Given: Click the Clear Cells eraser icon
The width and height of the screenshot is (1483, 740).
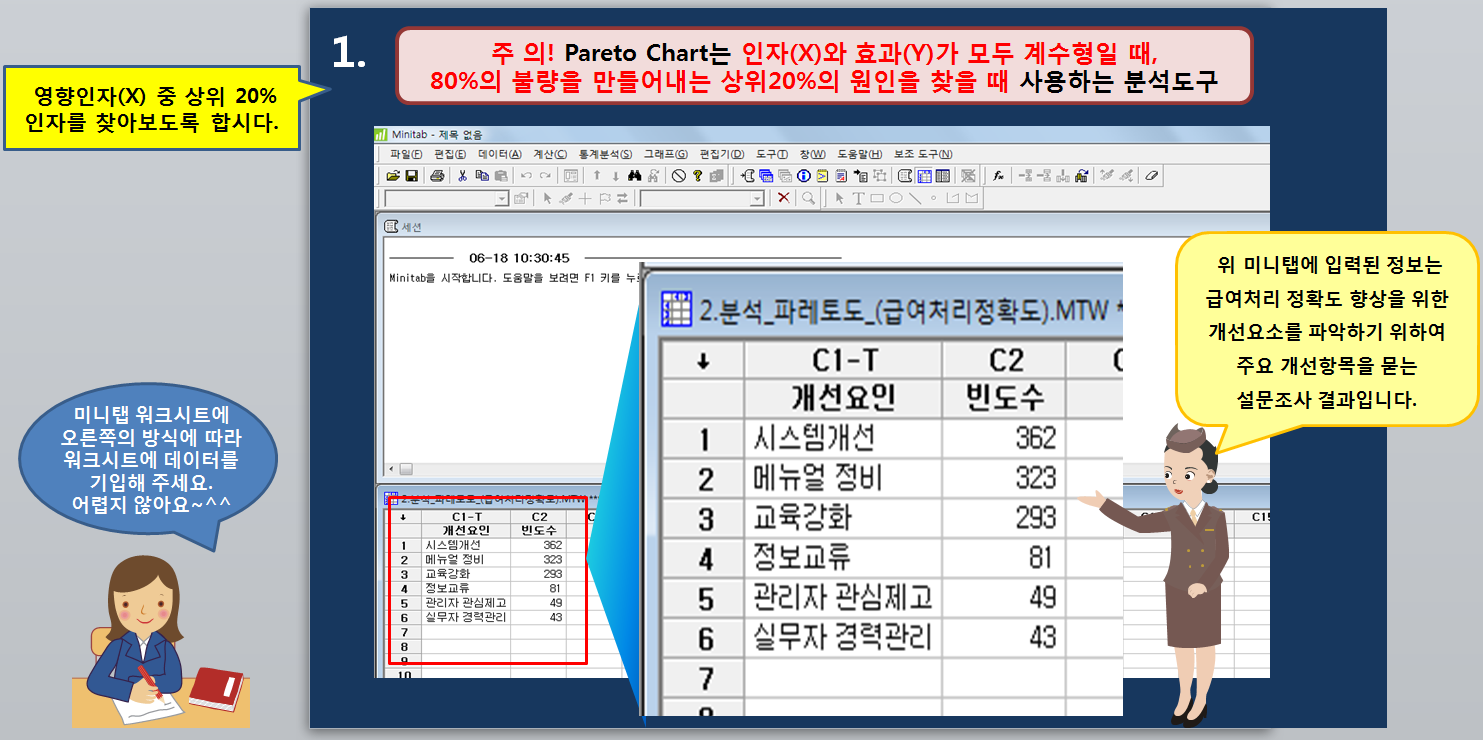Looking at the screenshot, I should pos(1152,175).
